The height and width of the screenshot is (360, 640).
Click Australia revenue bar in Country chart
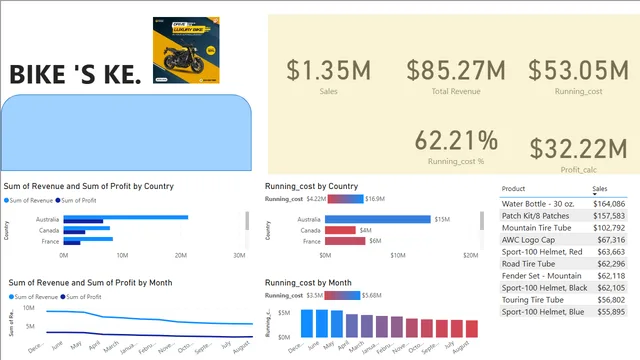pyautogui.click(x=126, y=217)
